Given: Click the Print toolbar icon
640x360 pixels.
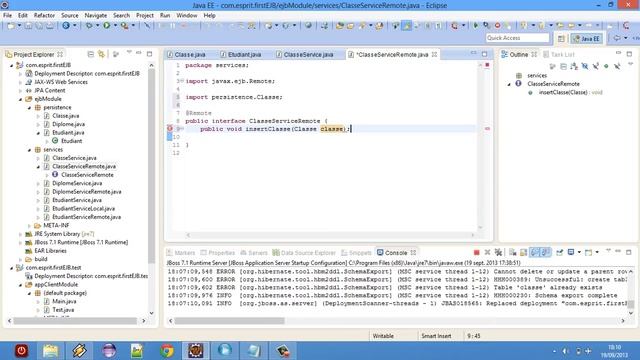Looking at the screenshot, I should [x=49, y=26].
